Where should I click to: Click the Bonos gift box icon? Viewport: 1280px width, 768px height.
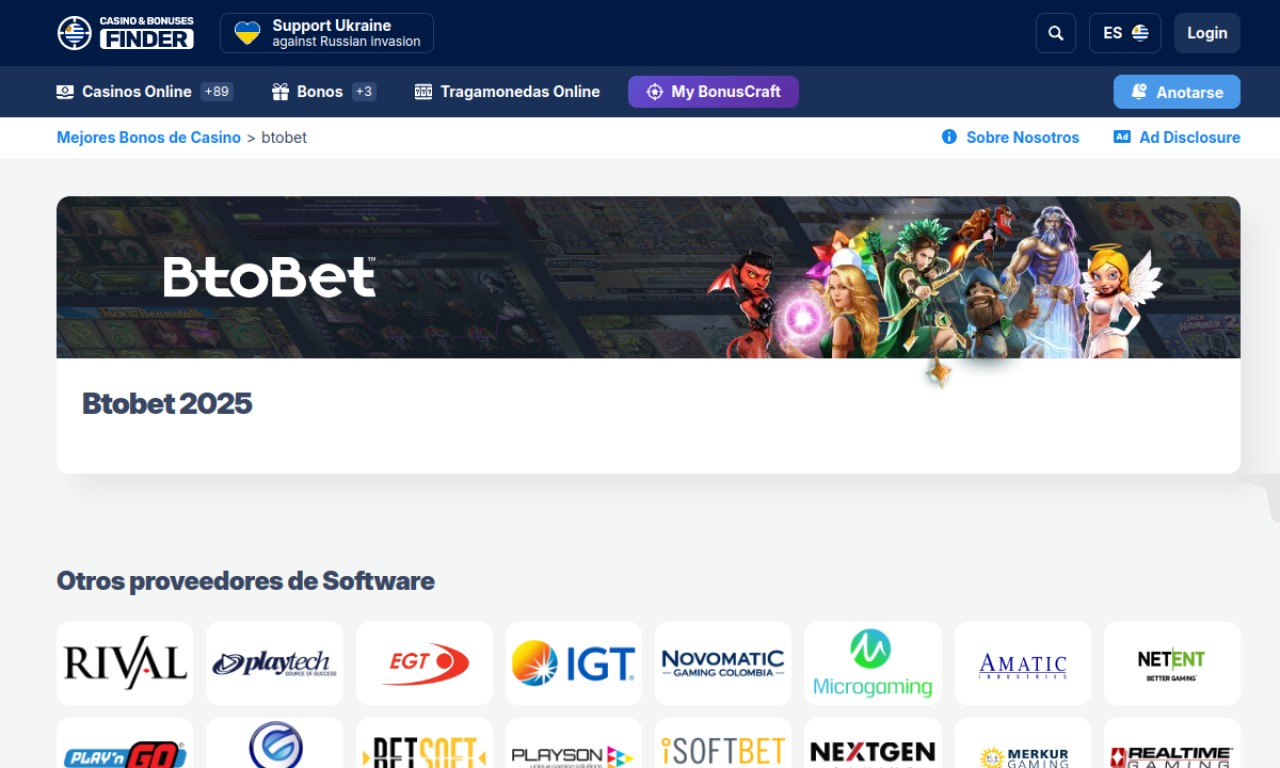(280, 92)
